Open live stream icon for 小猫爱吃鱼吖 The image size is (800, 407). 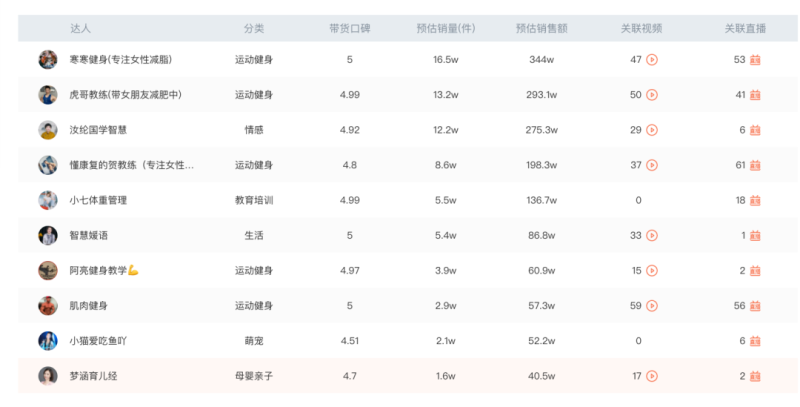[x=755, y=341]
